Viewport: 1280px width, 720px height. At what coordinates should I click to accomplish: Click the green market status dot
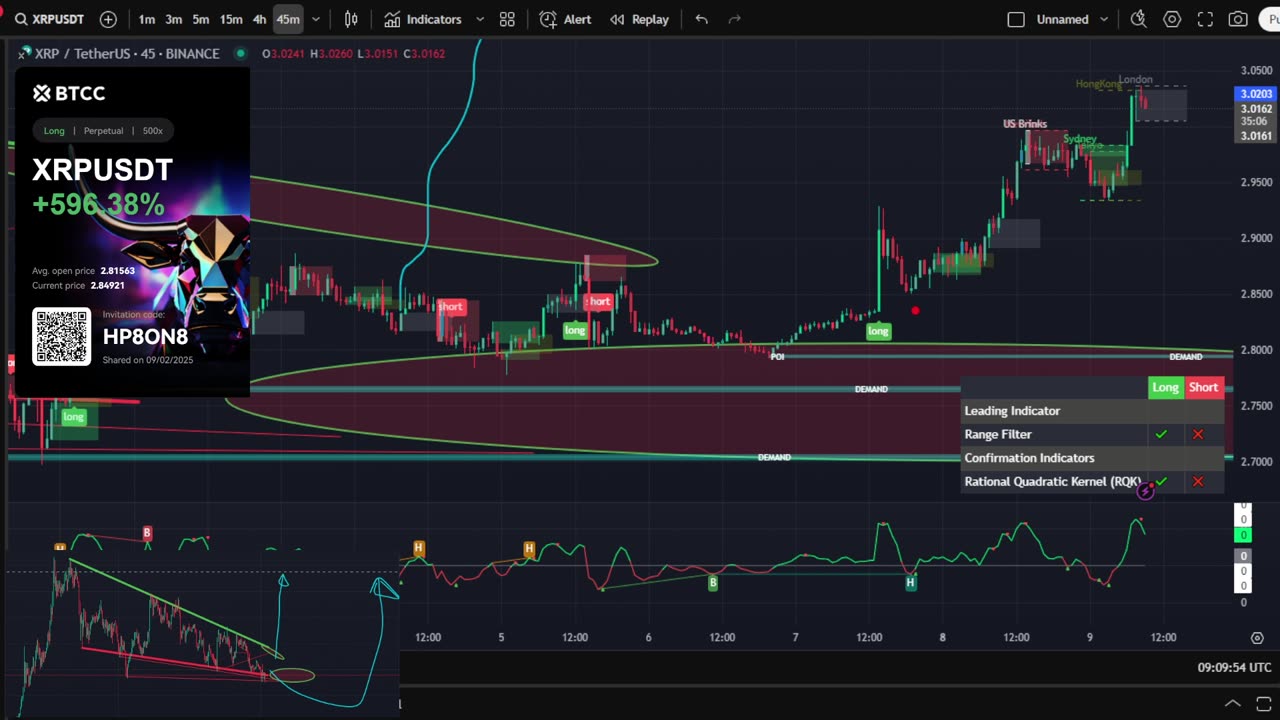click(x=239, y=53)
